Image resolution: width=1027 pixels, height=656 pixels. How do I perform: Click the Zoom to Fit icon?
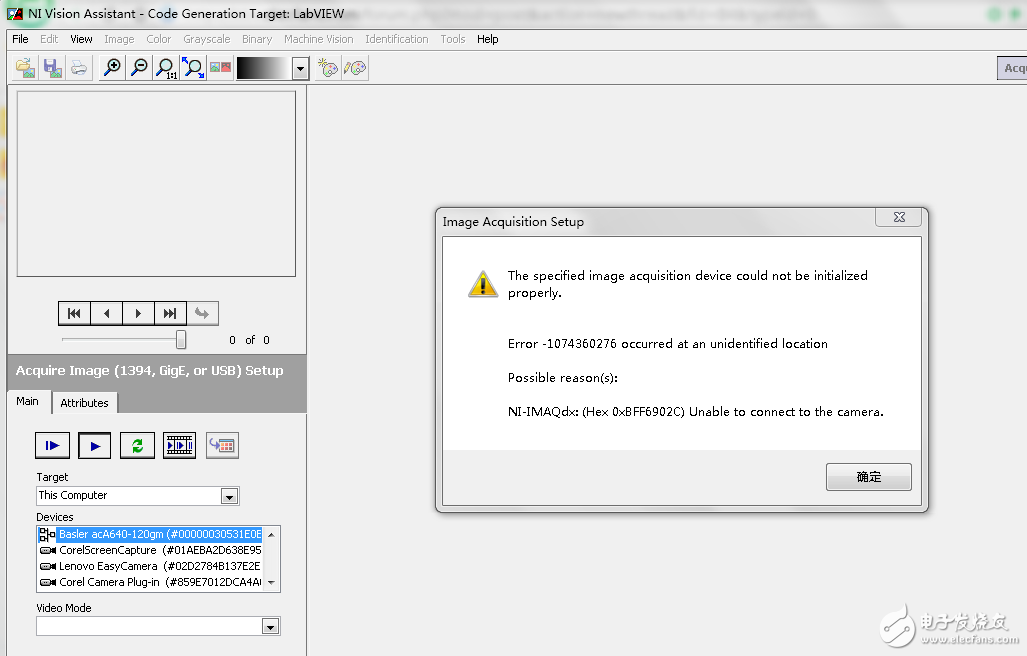click(x=193, y=67)
